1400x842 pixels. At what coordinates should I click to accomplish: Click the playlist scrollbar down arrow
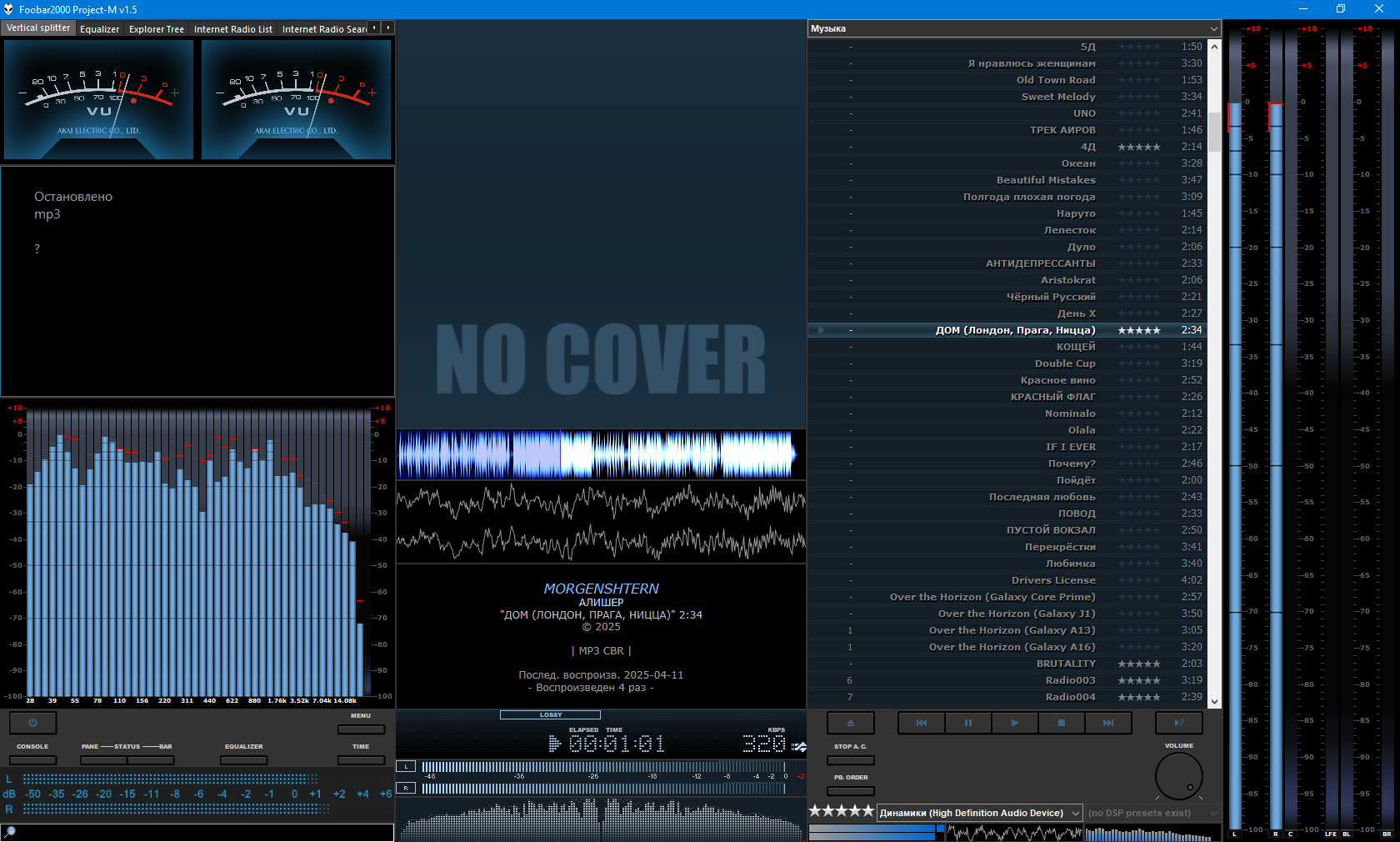pos(1214,702)
